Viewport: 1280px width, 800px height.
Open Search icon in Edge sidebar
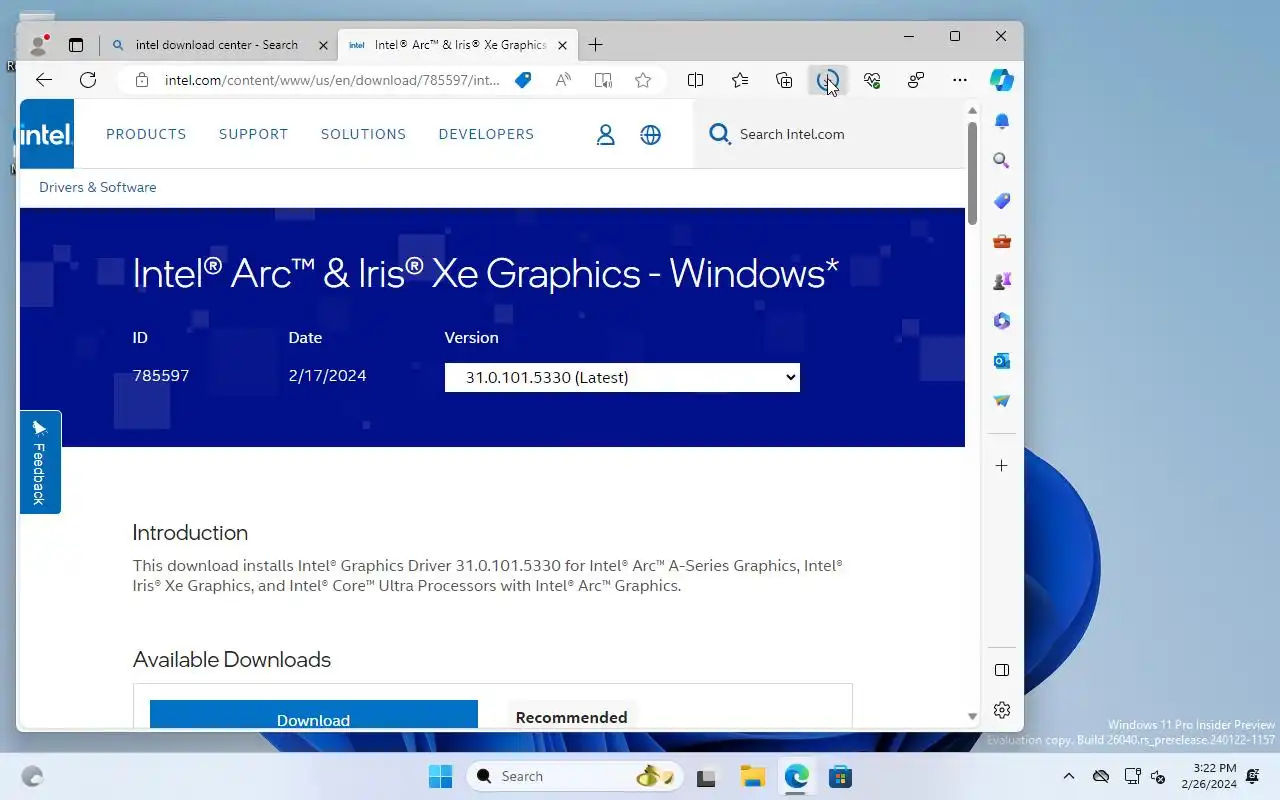point(1002,161)
